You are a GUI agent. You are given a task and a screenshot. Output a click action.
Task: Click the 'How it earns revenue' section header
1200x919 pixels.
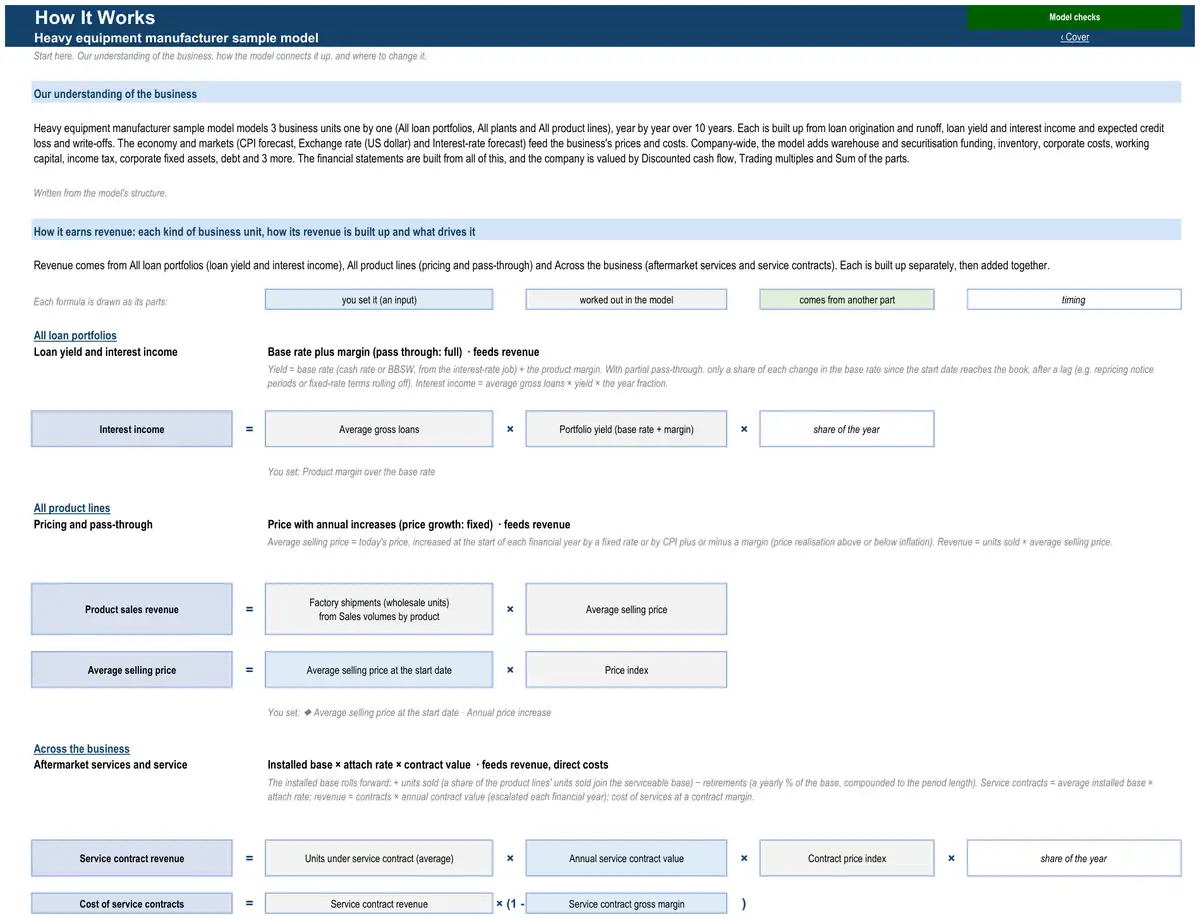tap(607, 232)
